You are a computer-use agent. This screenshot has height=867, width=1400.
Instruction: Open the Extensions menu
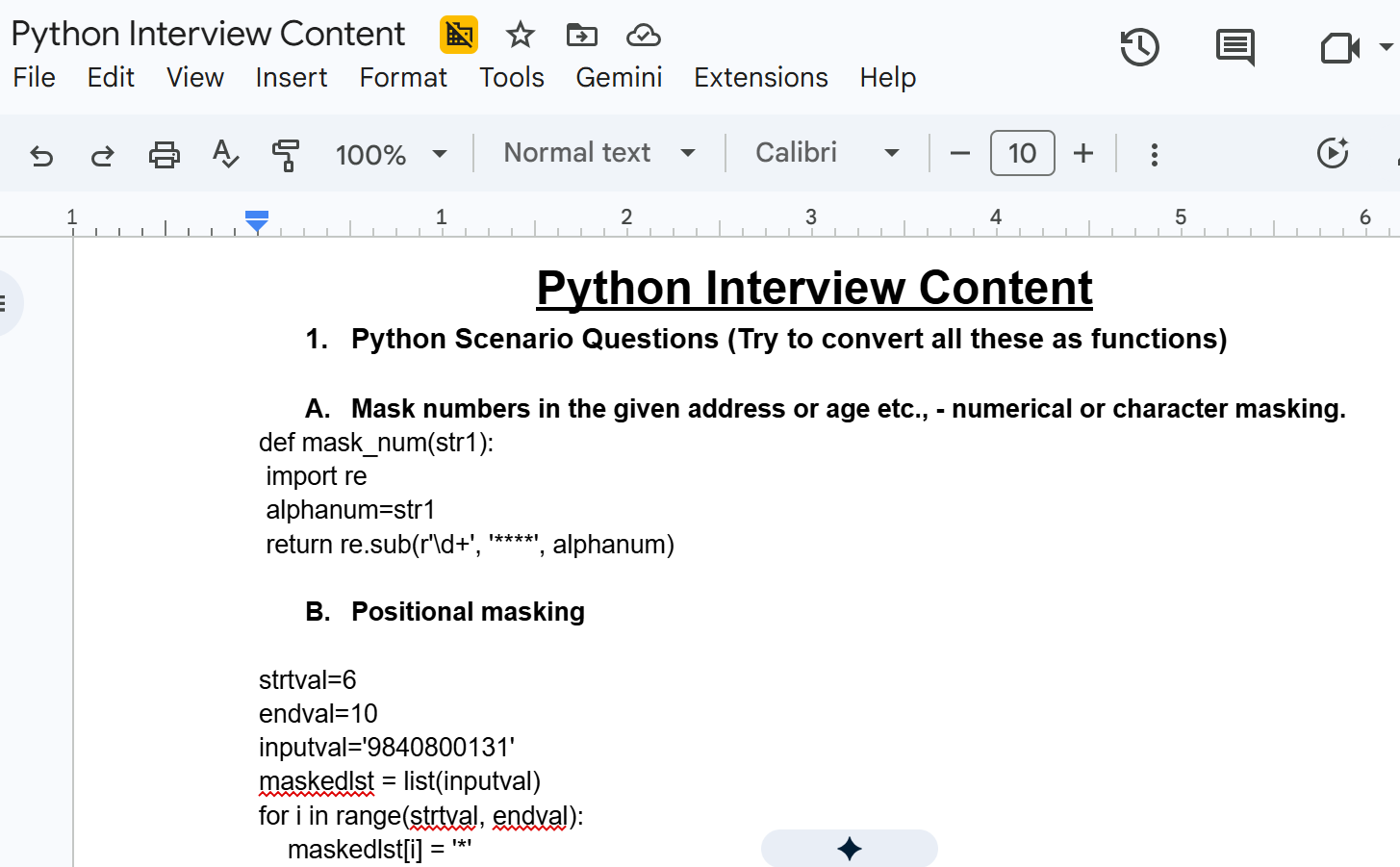[761, 77]
